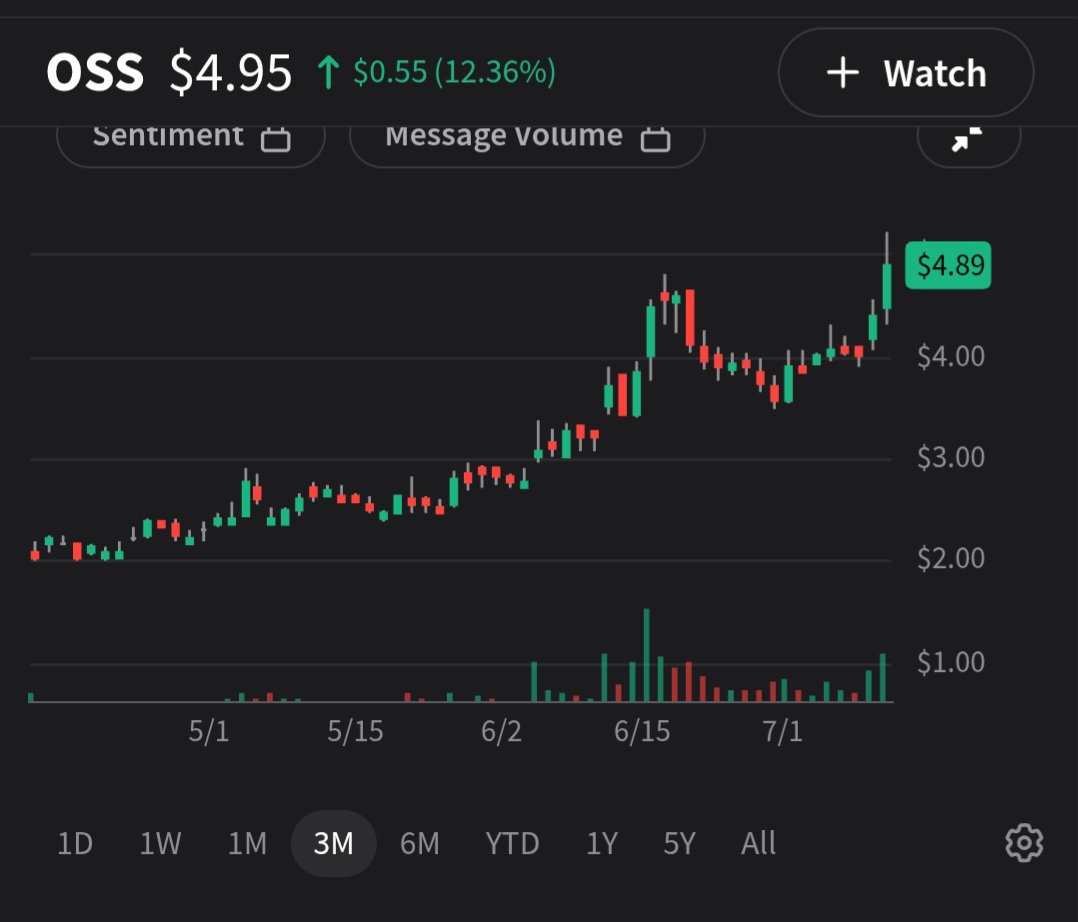Click the 6/15 date label
This screenshot has width=1078, height=922.
[641, 731]
